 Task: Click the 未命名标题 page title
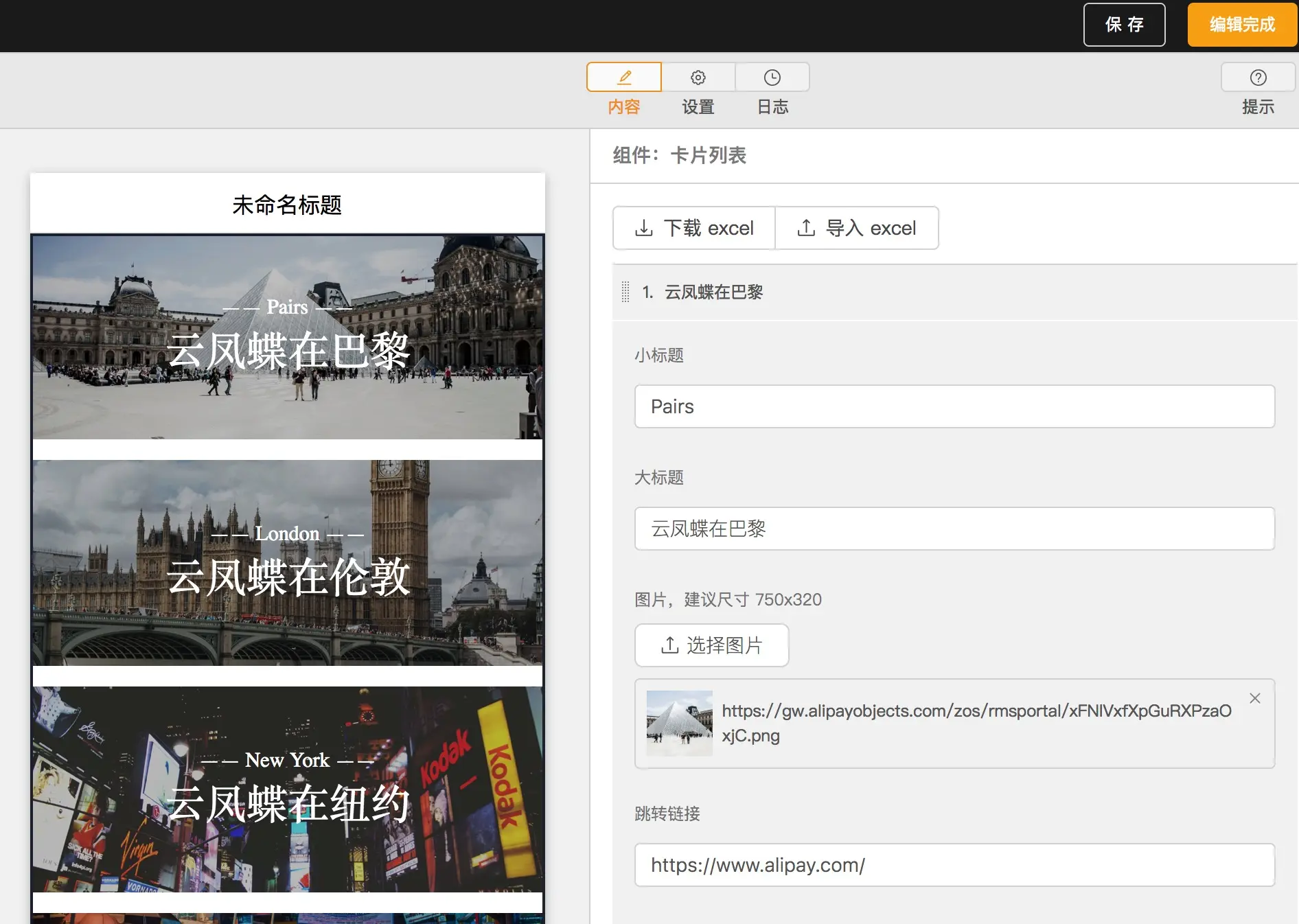coord(287,205)
